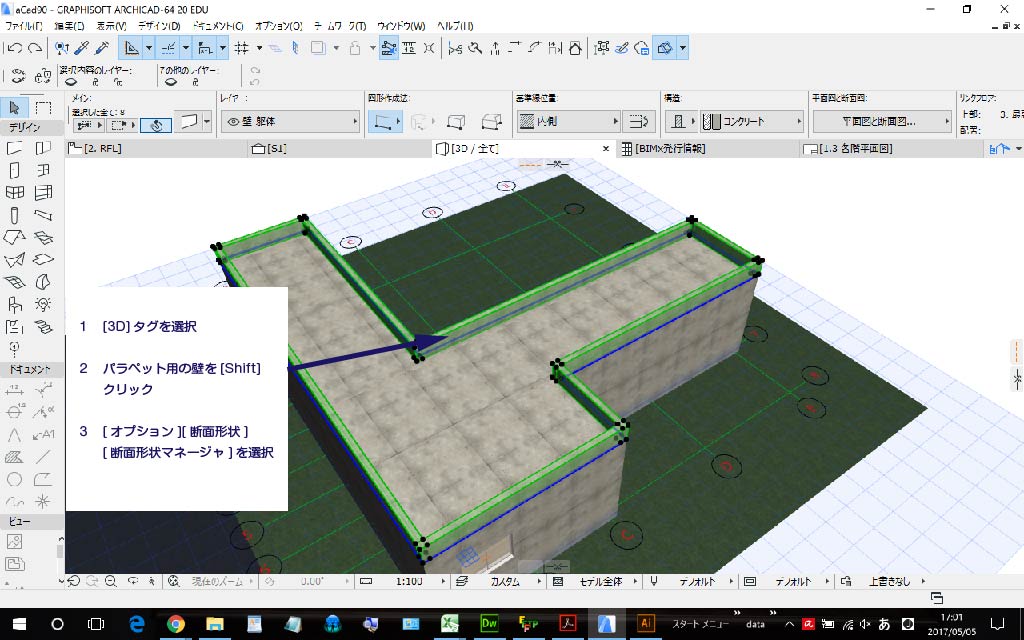Switch to the [1.3 各階平面図] tab
The width and height of the screenshot is (1024, 640).
pyautogui.click(x=891, y=149)
